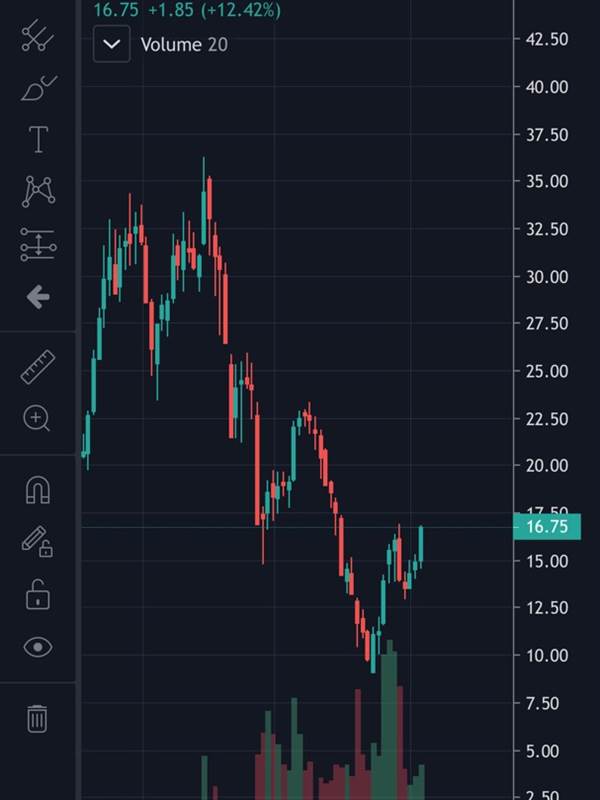The width and height of the screenshot is (600, 800).
Task: Click the 20.00 price scale label
Action: tap(547, 465)
